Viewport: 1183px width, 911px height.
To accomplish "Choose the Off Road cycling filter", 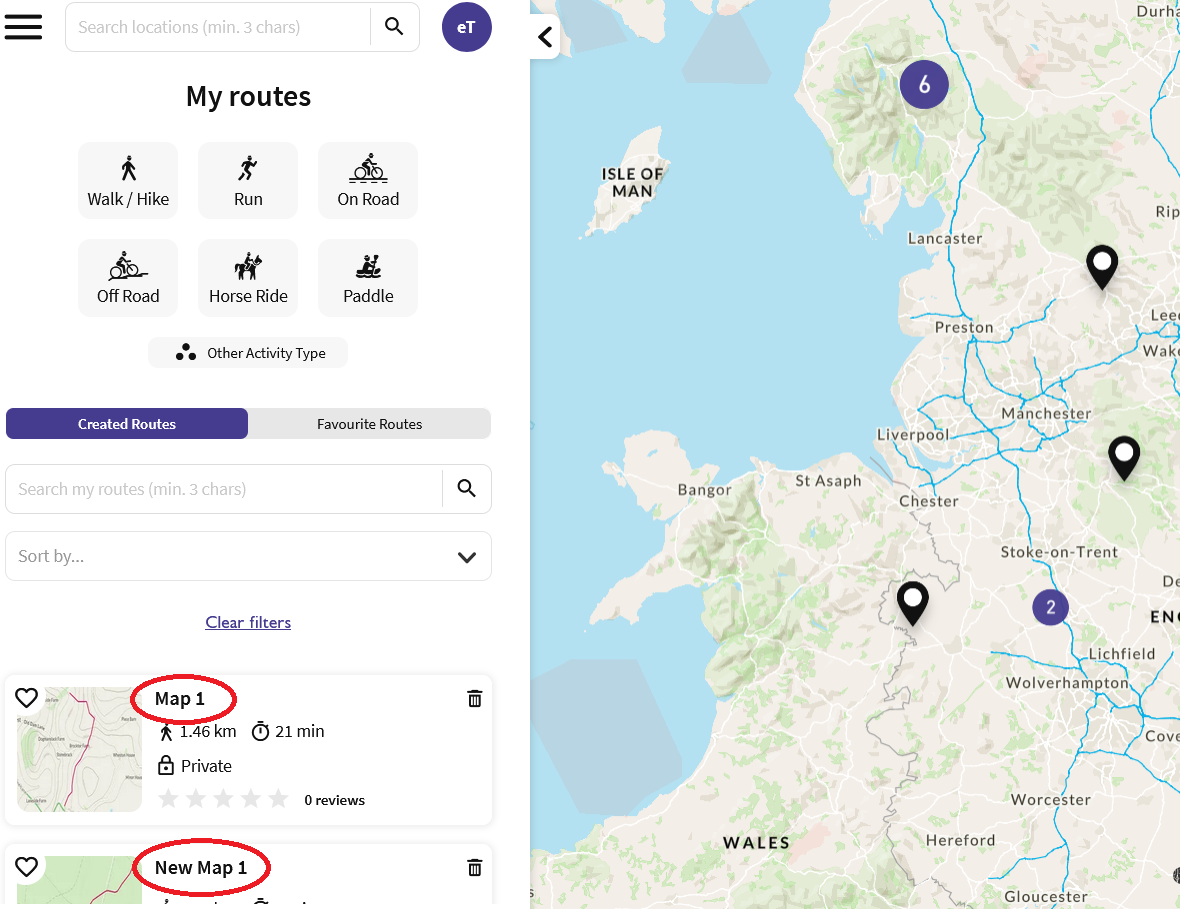I will point(127,277).
